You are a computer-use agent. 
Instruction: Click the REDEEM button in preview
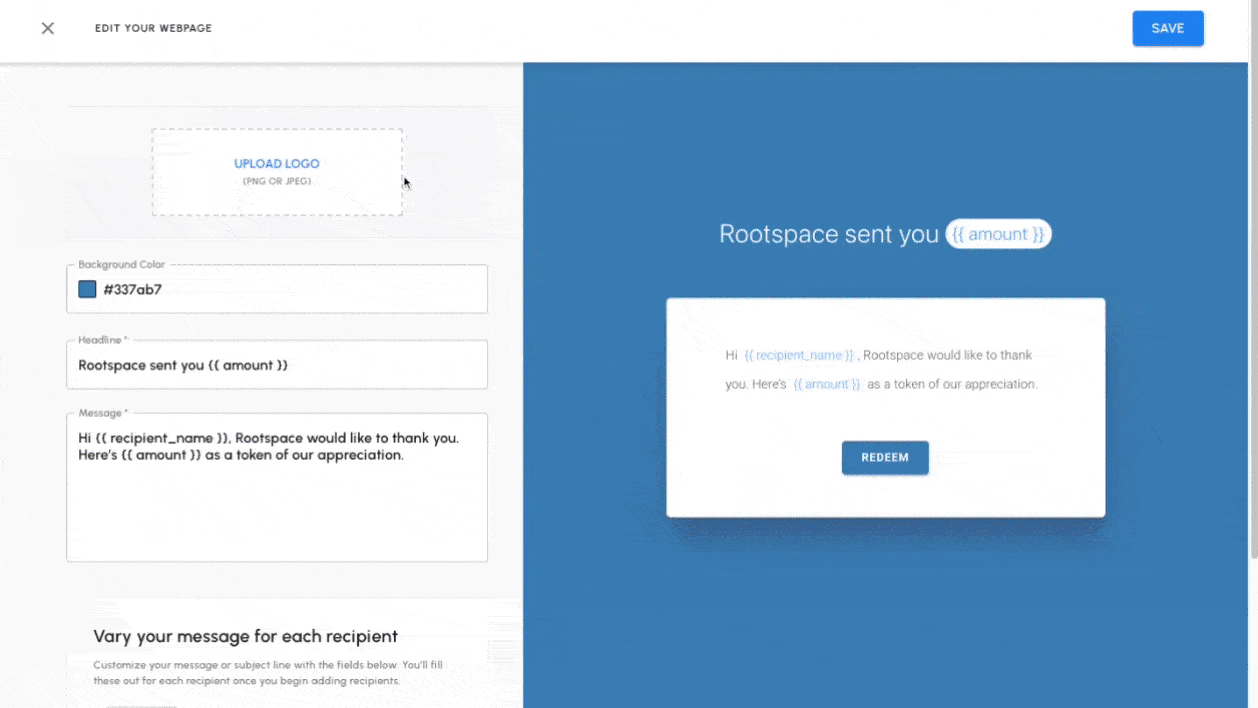[885, 458]
